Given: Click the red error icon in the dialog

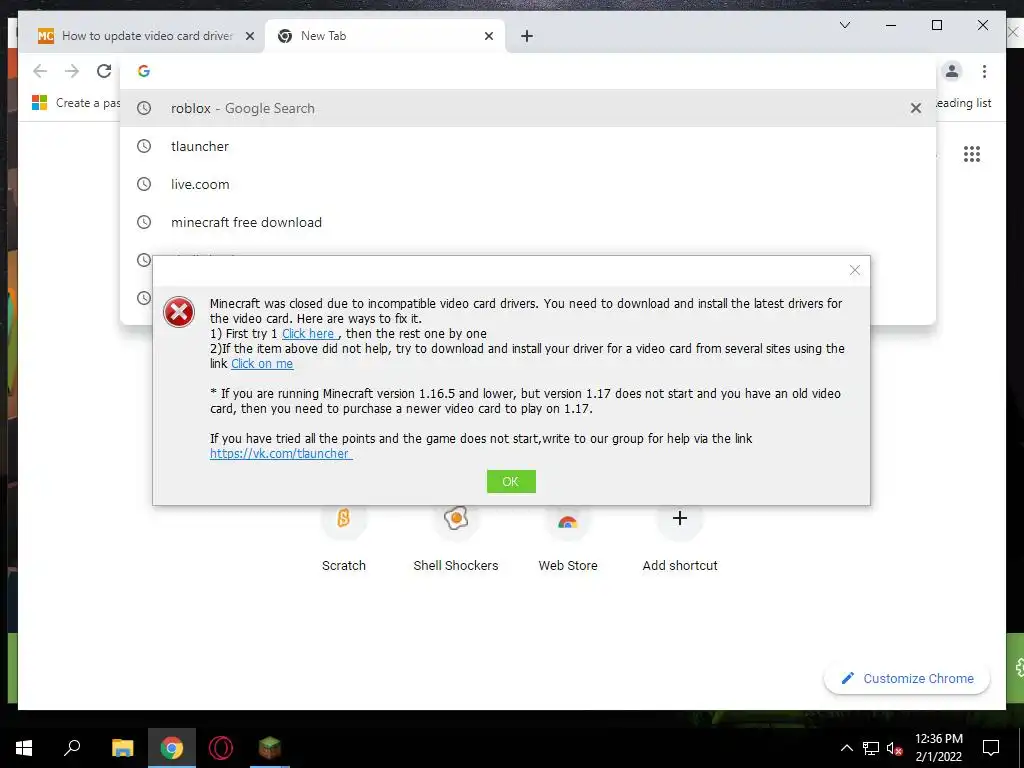Looking at the screenshot, I should (x=179, y=312).
